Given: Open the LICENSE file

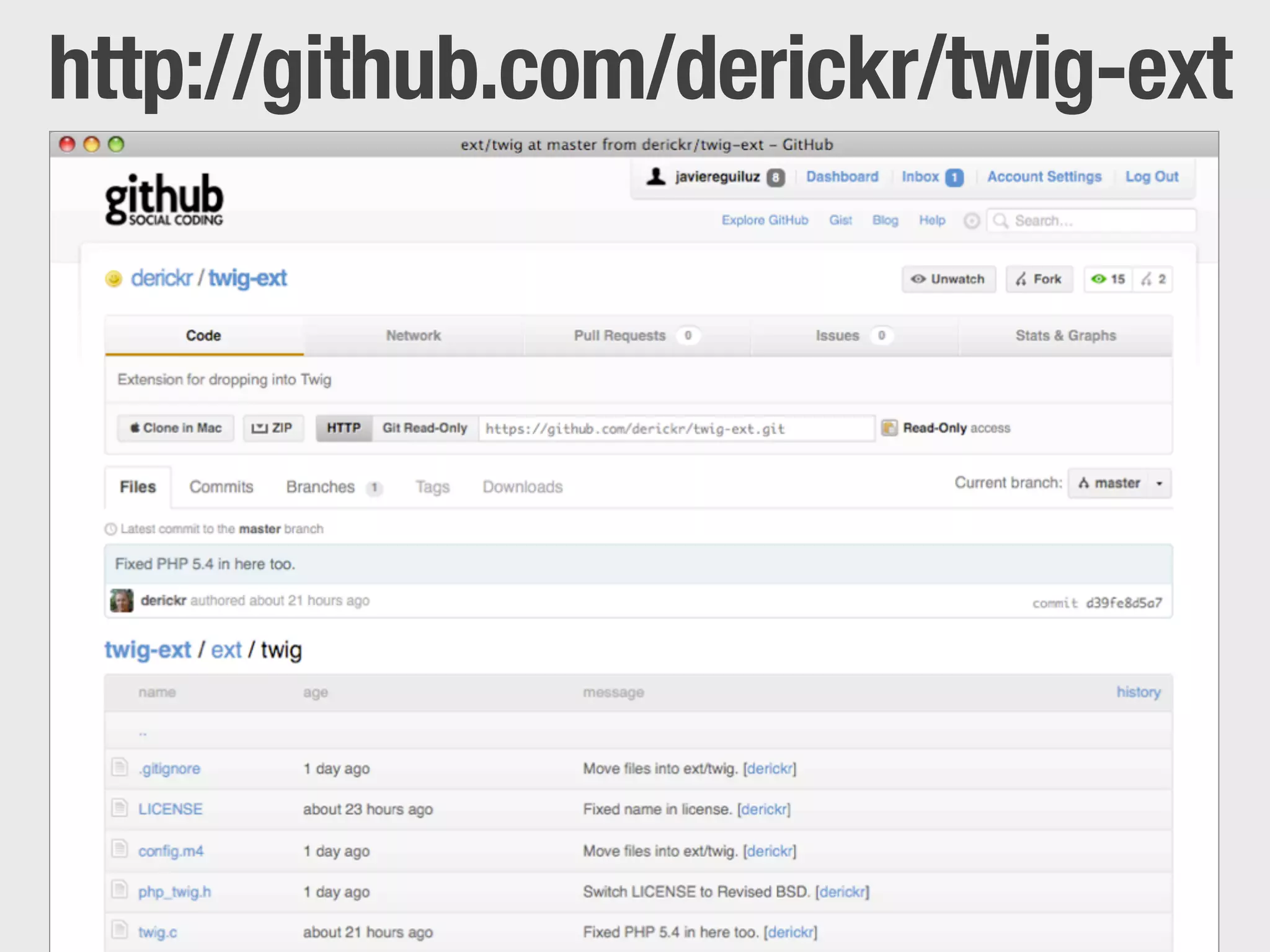Looking at the screenshot, I should (x=171, y=809).
